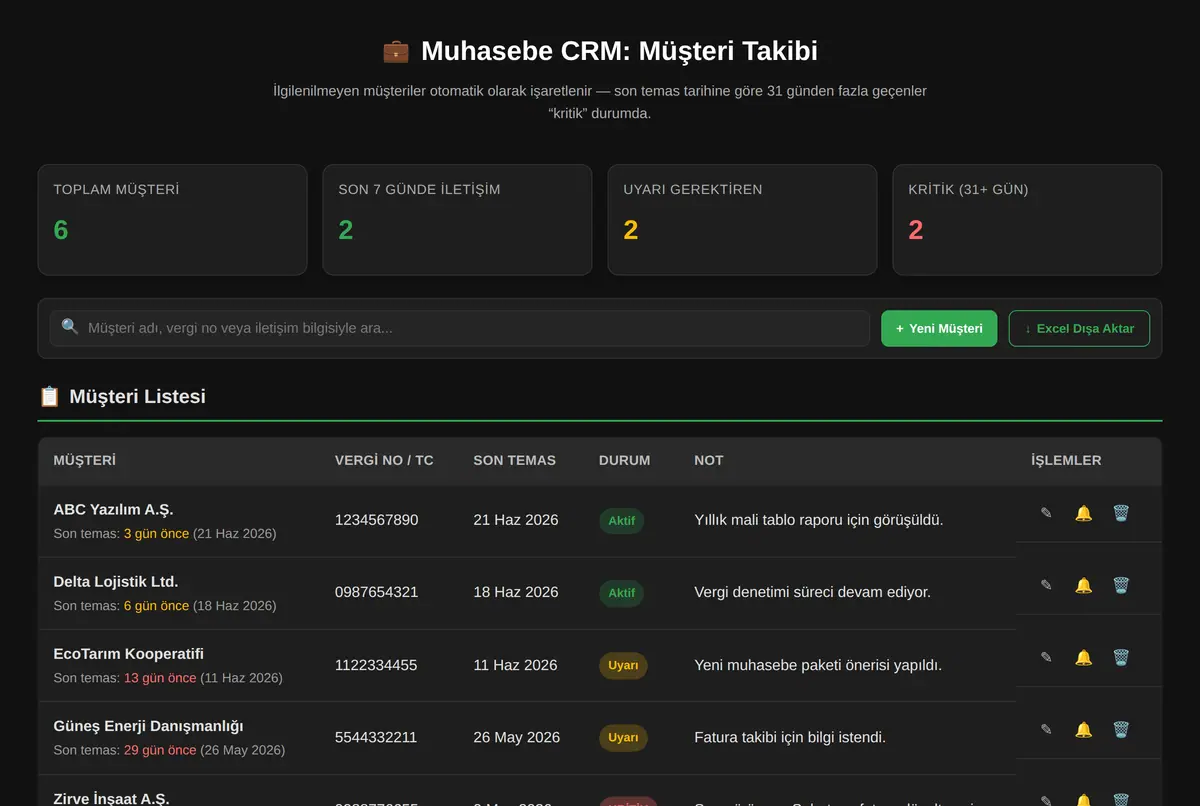The width and height of the screenshot is (1200, 806).
Task: Click the '6 gün önce' contact label
Action: 156,606
